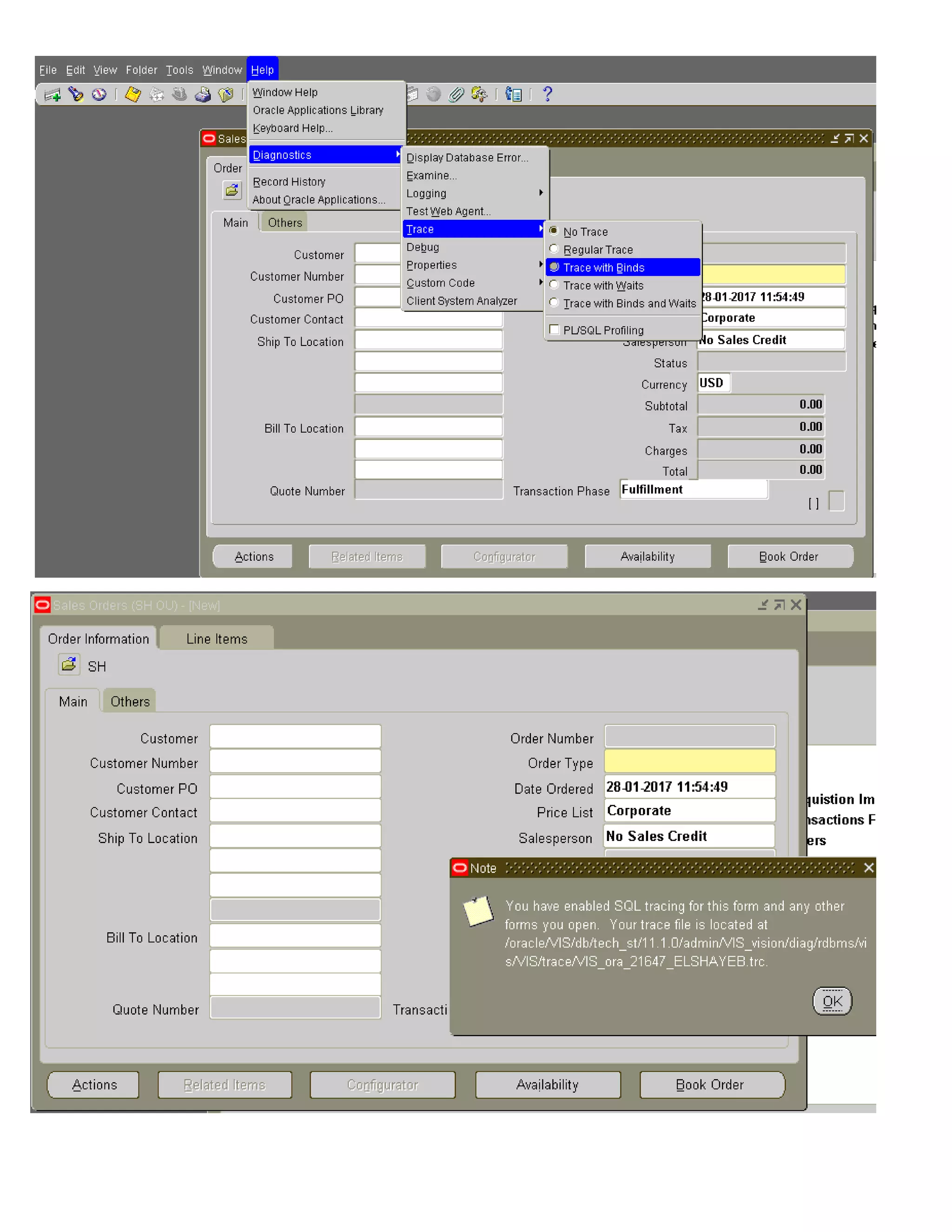The height and width of the screenshot is (1232, 952).
Task: Click the Save diskette toolbar icon
Action: (x=133, y=94)
